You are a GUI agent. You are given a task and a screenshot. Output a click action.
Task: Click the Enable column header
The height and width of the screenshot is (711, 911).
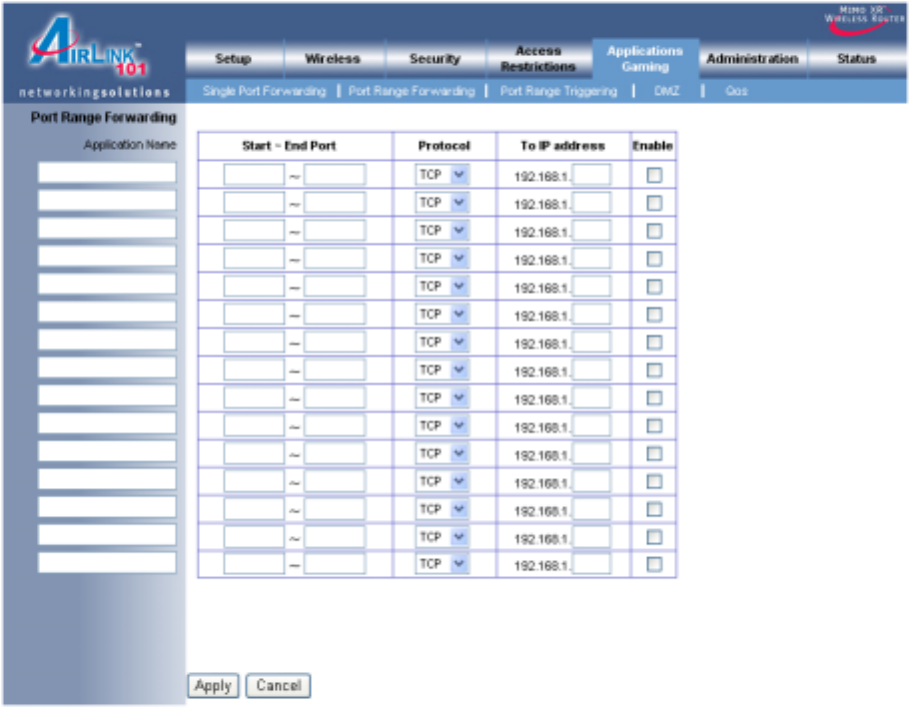[x=652, y=146]
